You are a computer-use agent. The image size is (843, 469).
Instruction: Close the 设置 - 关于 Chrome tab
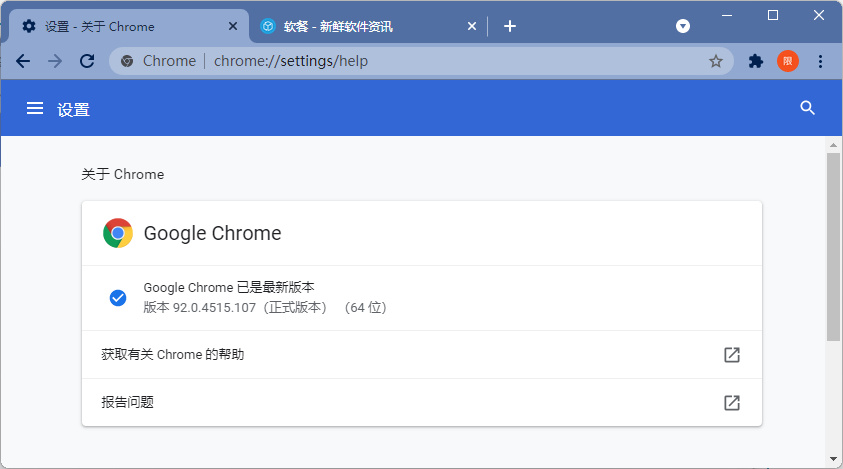click(x=234, y=26)
